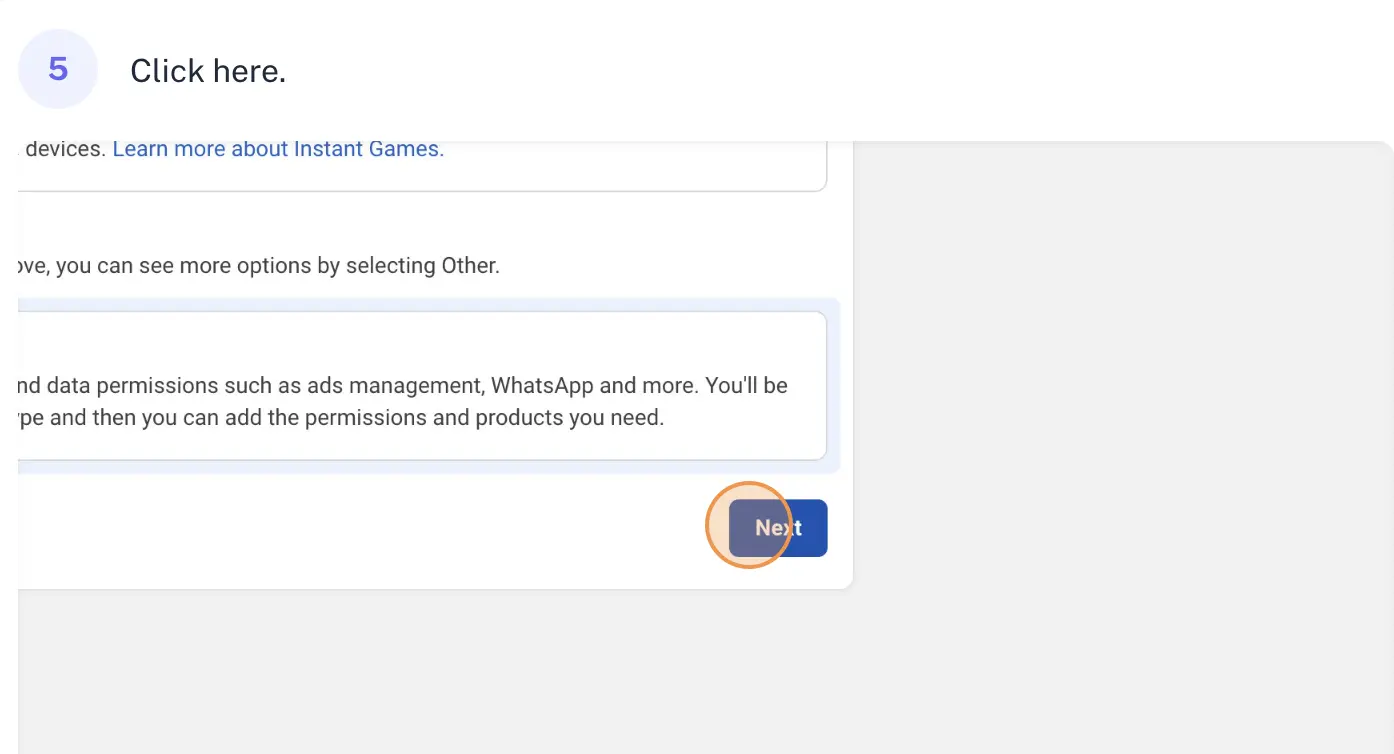Click the orange highlight circle over Next
The height and width of the screenshot is (754, 1394).
[749, 526]
